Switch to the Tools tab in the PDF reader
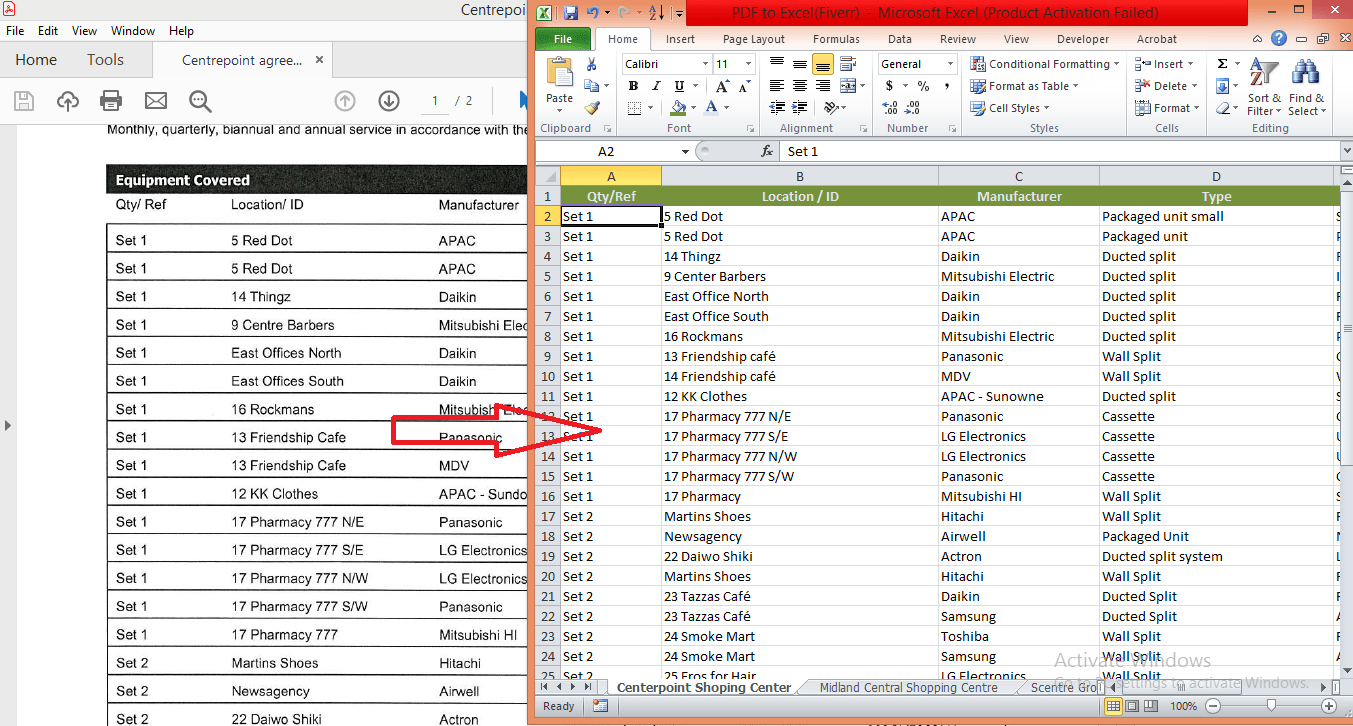The width and height of the screenshot is (1353, 726). [105, 60]
